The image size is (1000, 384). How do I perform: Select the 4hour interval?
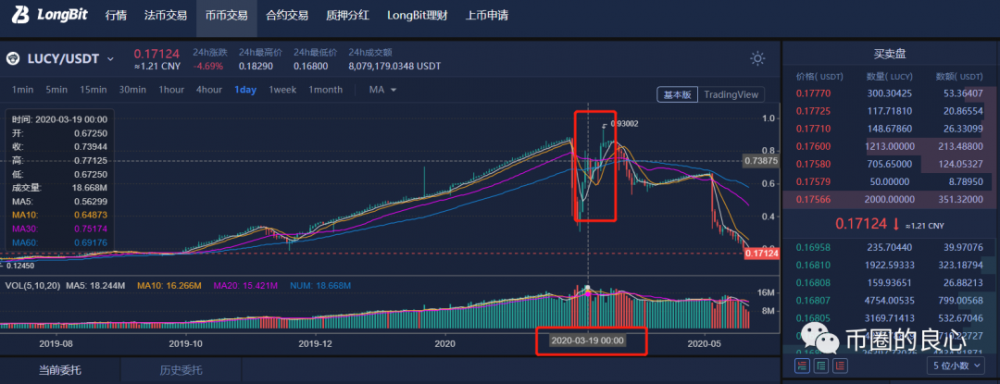[x=209, y=90]
